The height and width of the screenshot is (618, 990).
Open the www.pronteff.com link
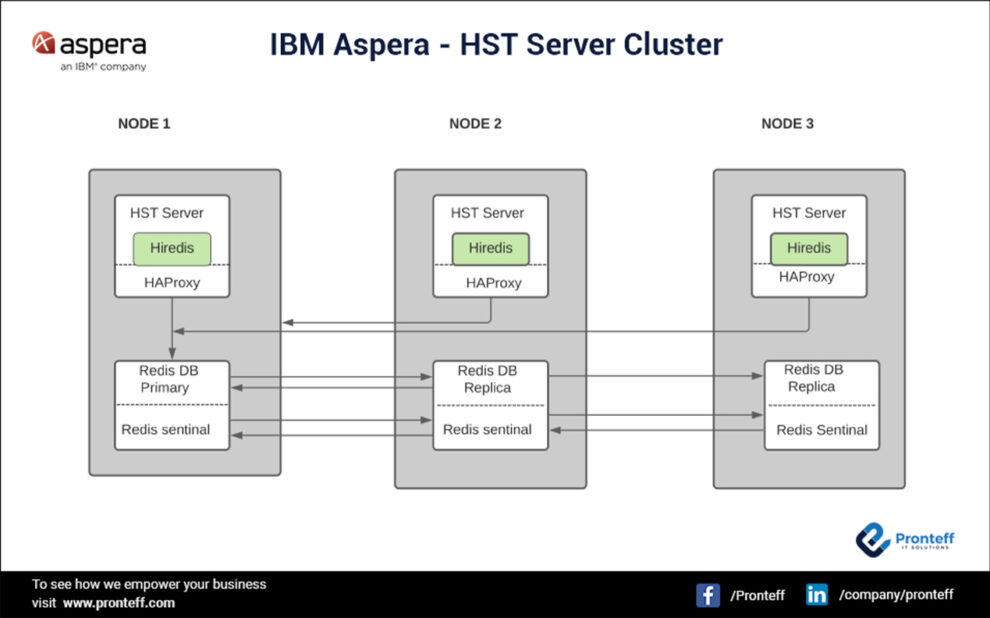(x=119, y=603)
